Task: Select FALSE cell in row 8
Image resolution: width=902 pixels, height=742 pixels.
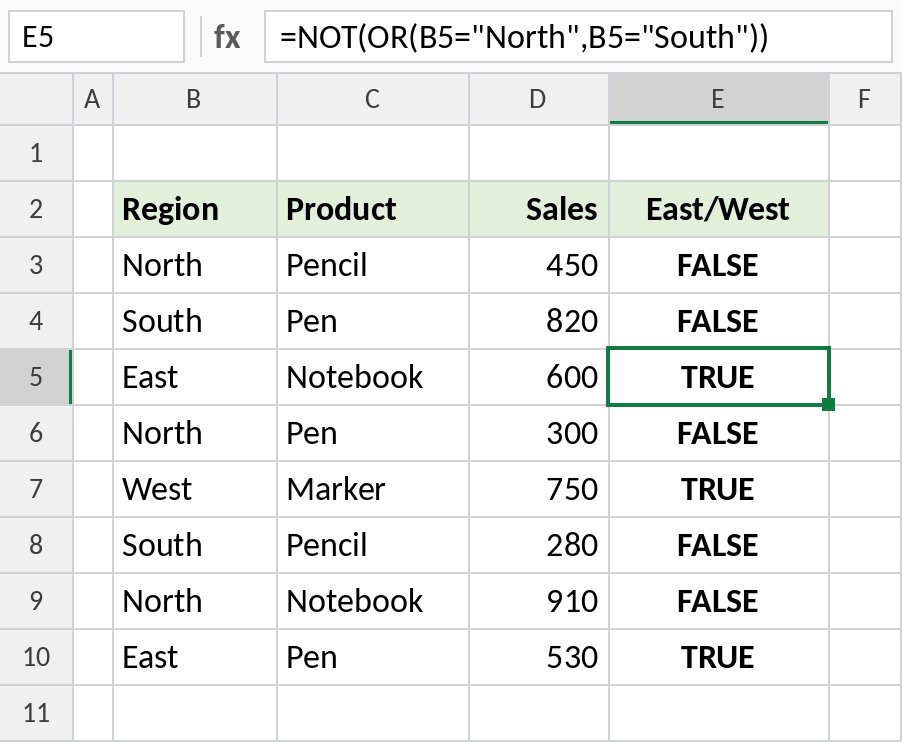Action: click(x=719, y=545)
